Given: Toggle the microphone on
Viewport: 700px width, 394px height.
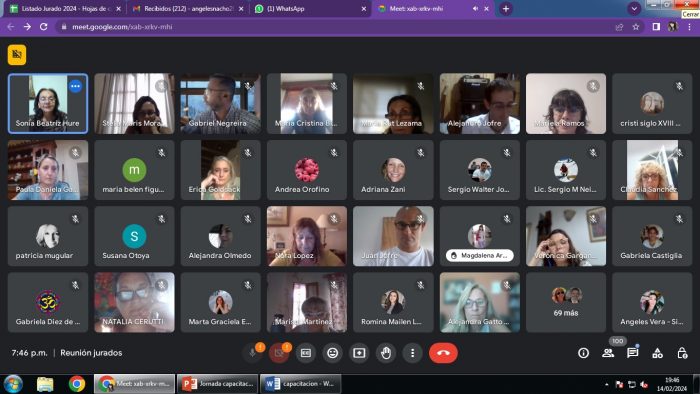Looking at the screenshot, I should tap(252, 353).
